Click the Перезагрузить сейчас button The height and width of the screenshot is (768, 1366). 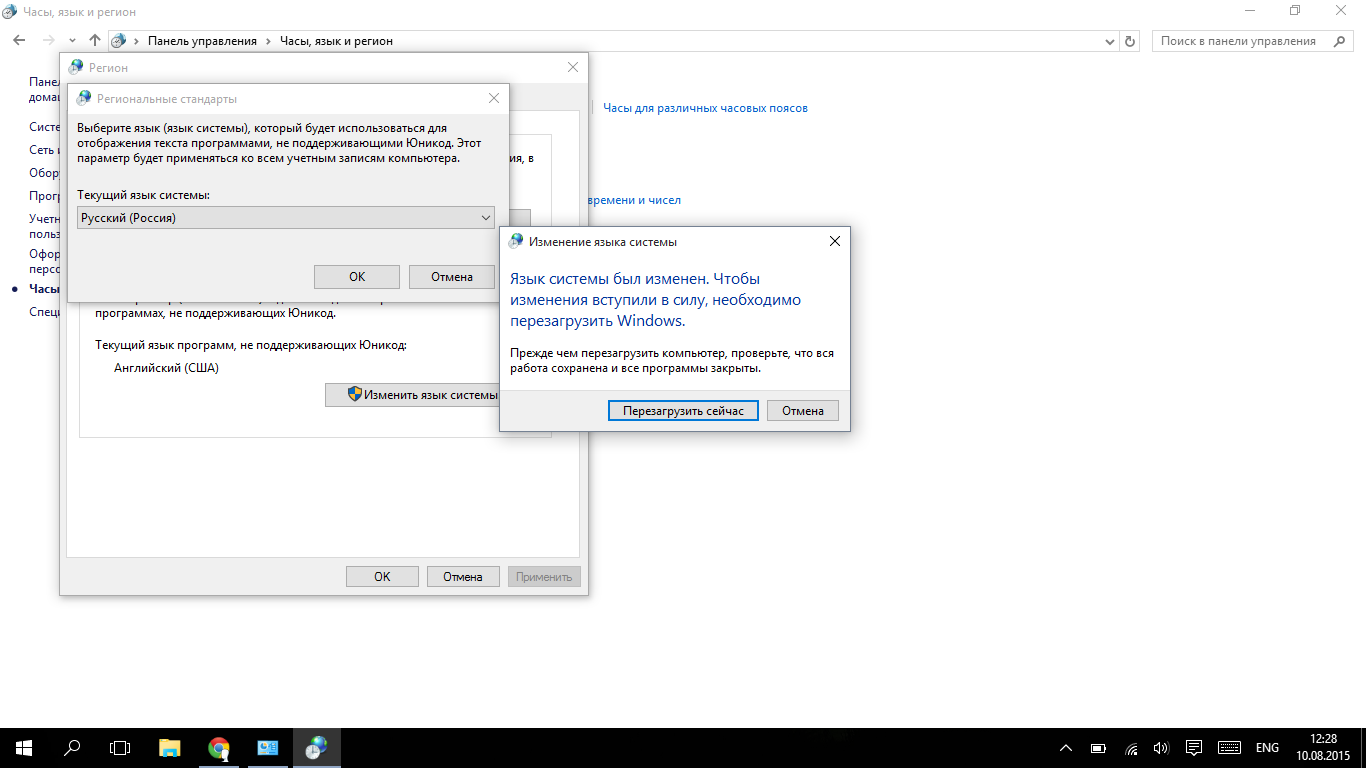[683, 411]
